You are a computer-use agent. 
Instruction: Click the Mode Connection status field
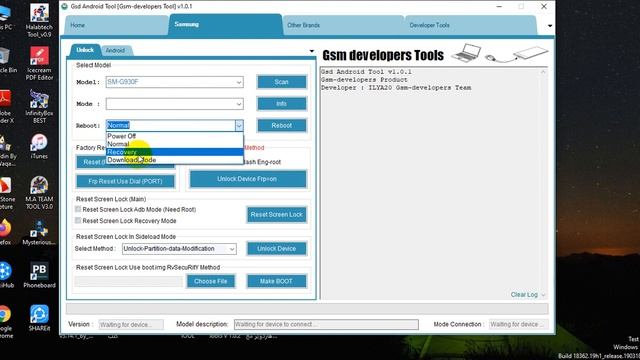(519, 324)
